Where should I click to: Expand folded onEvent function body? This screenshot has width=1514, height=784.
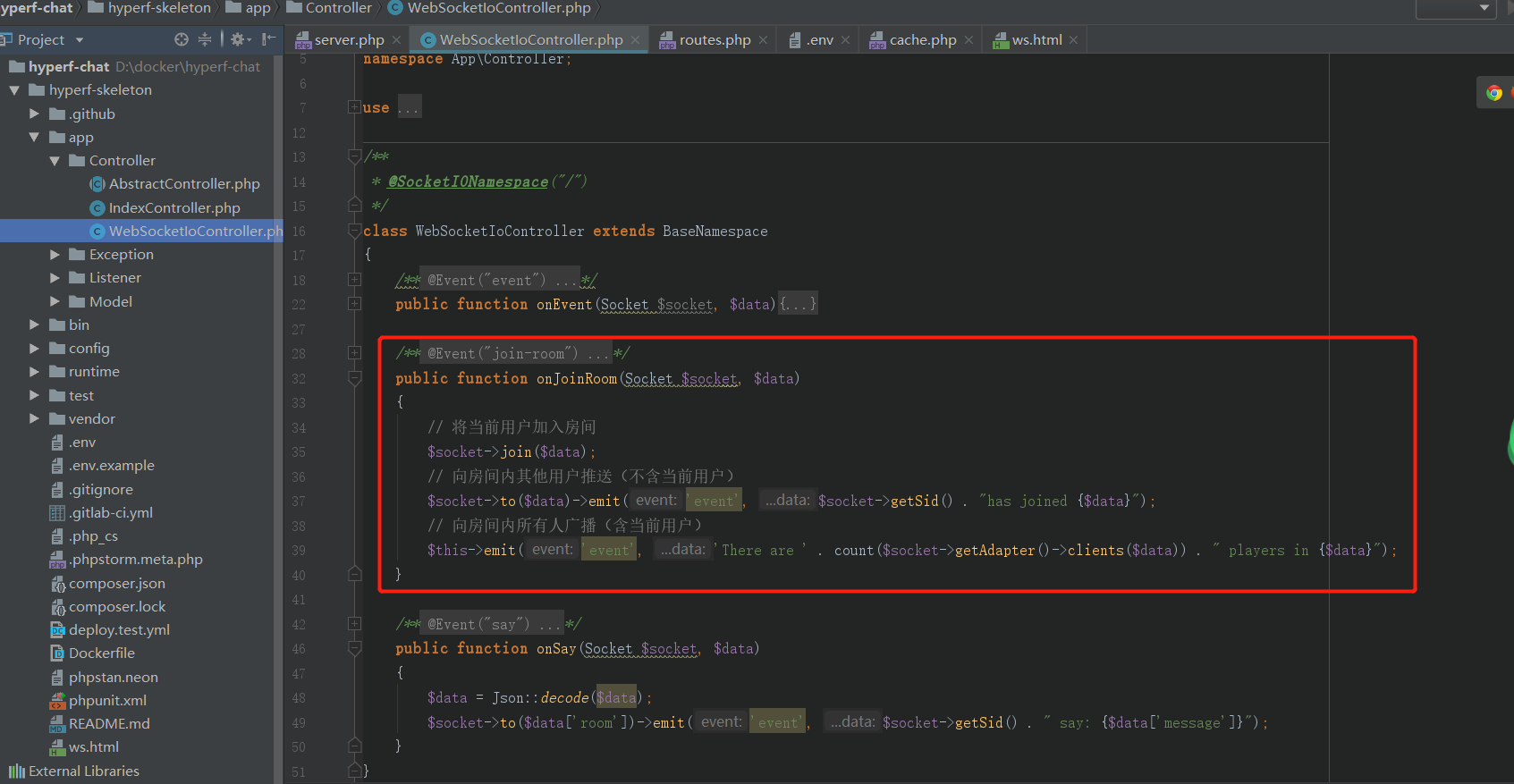[354, 304]
